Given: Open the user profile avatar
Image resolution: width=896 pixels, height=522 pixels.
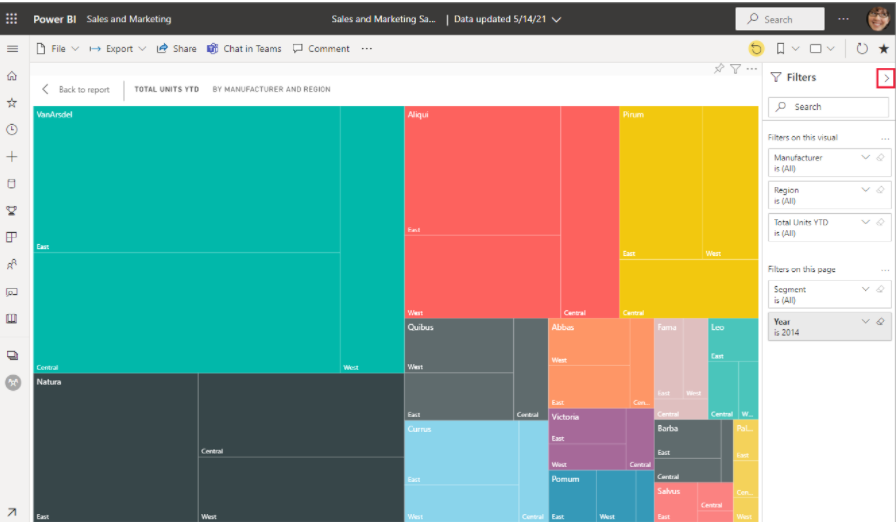Looking at the screenshot, I should [x=878, y=18].
